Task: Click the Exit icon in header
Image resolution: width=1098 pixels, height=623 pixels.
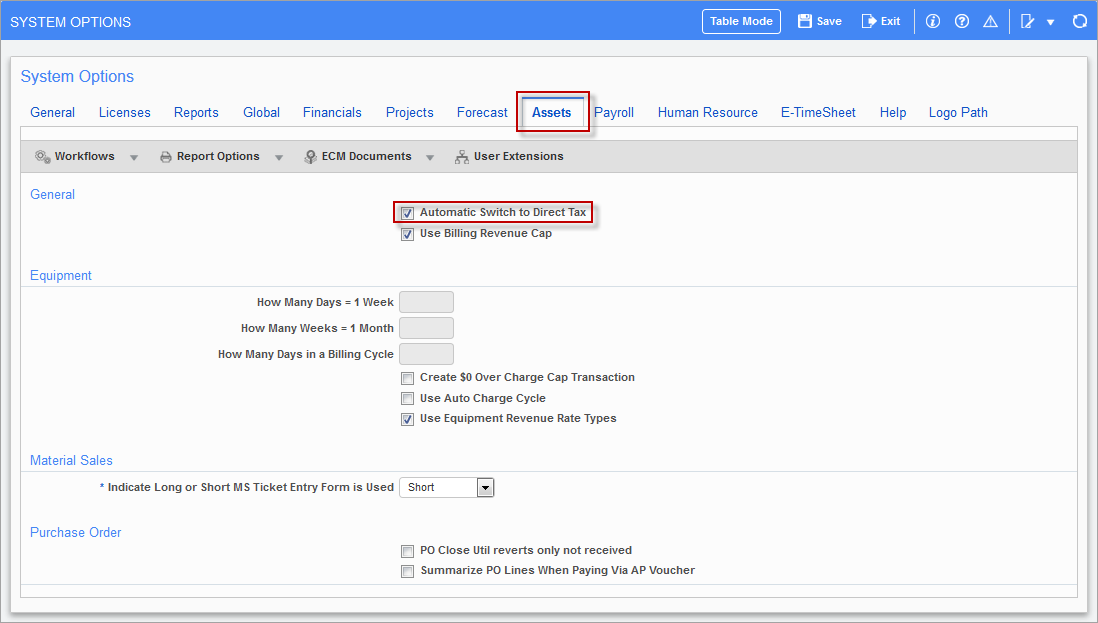Action: [x=869, y=21]
